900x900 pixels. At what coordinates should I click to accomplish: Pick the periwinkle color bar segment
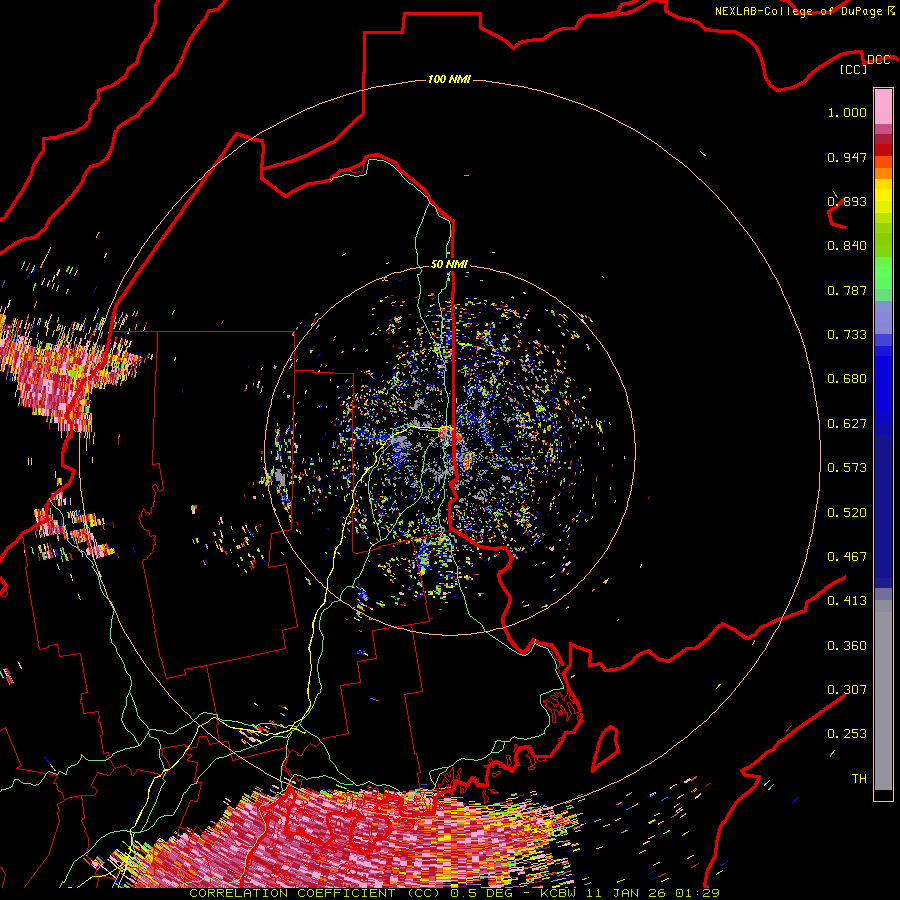coord(883,317)
